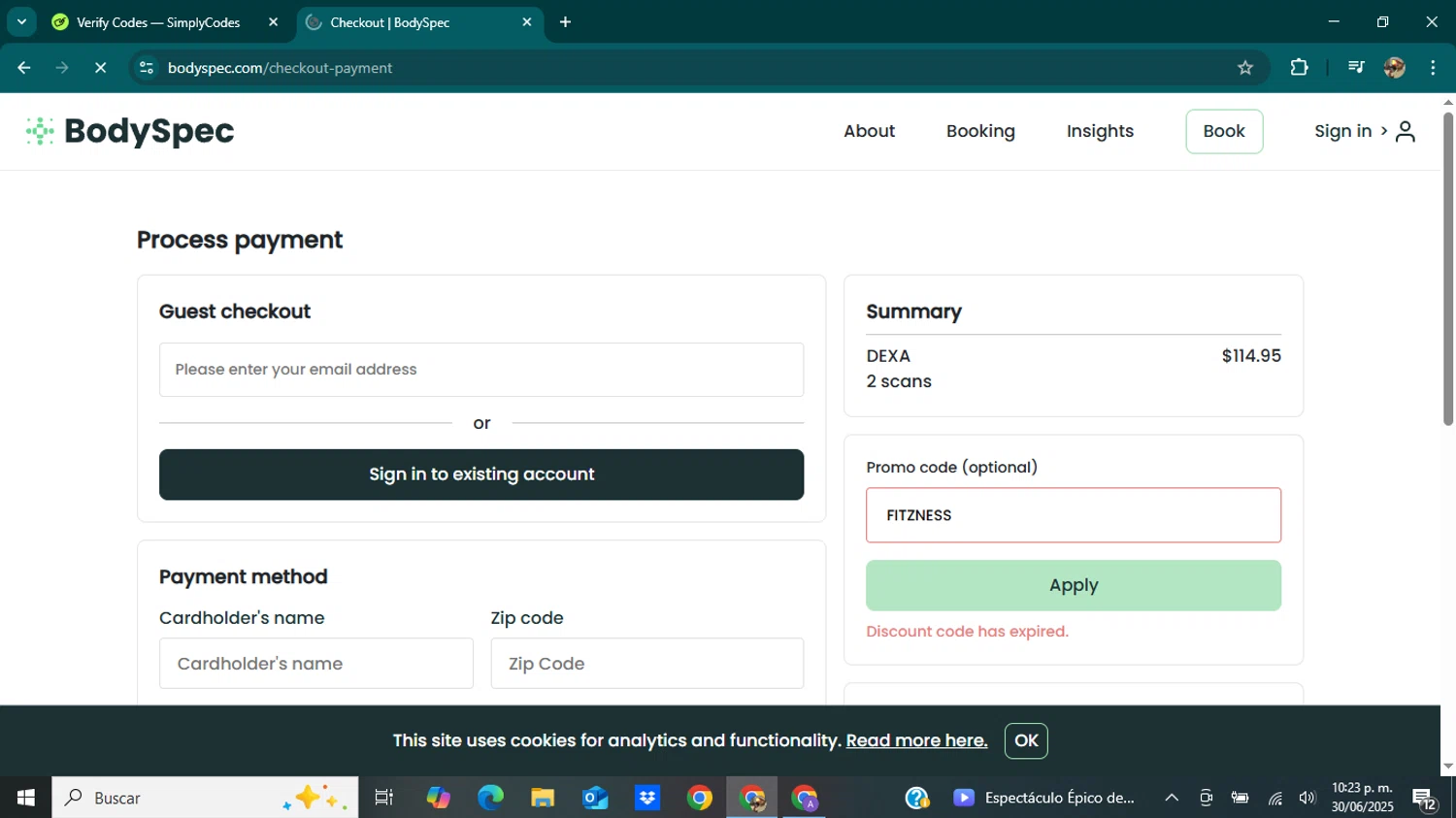Open the tab search dropdown arrow
1456x818 pixels.
tap(21, 22)
